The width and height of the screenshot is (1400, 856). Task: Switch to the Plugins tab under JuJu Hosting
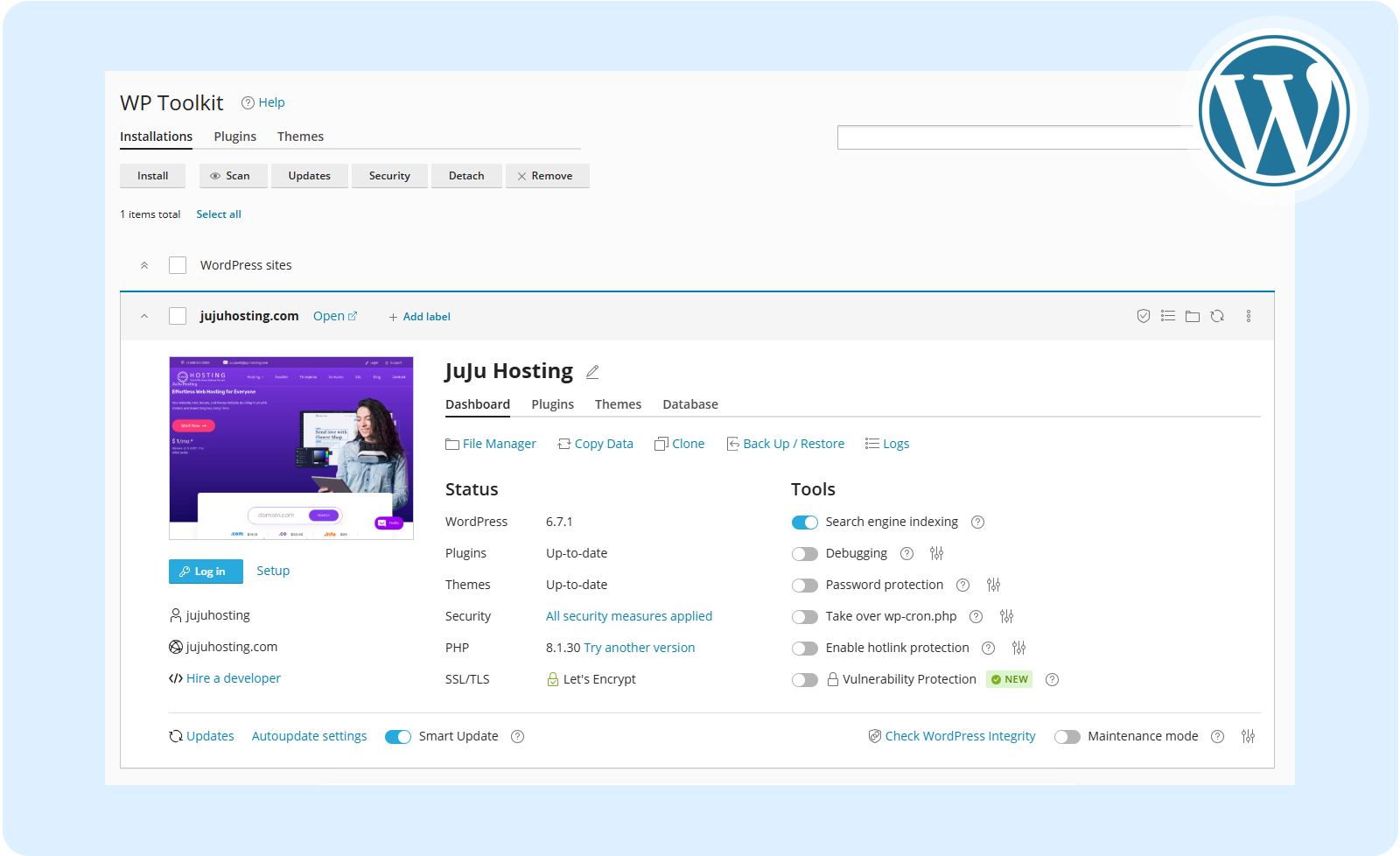(552, 404)
